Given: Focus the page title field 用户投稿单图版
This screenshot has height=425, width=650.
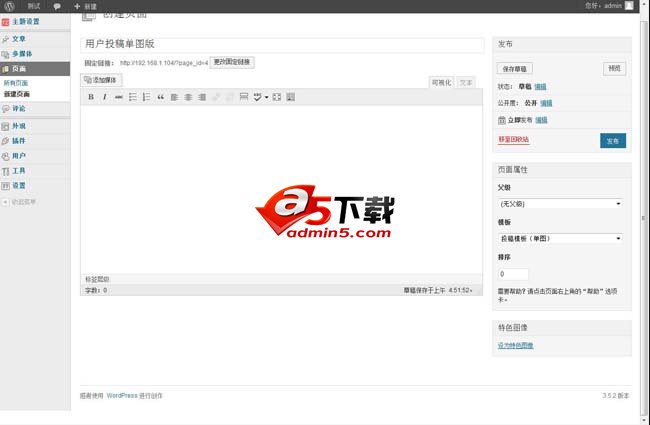Looking at the screenshot, I should (x=282, y=44).
